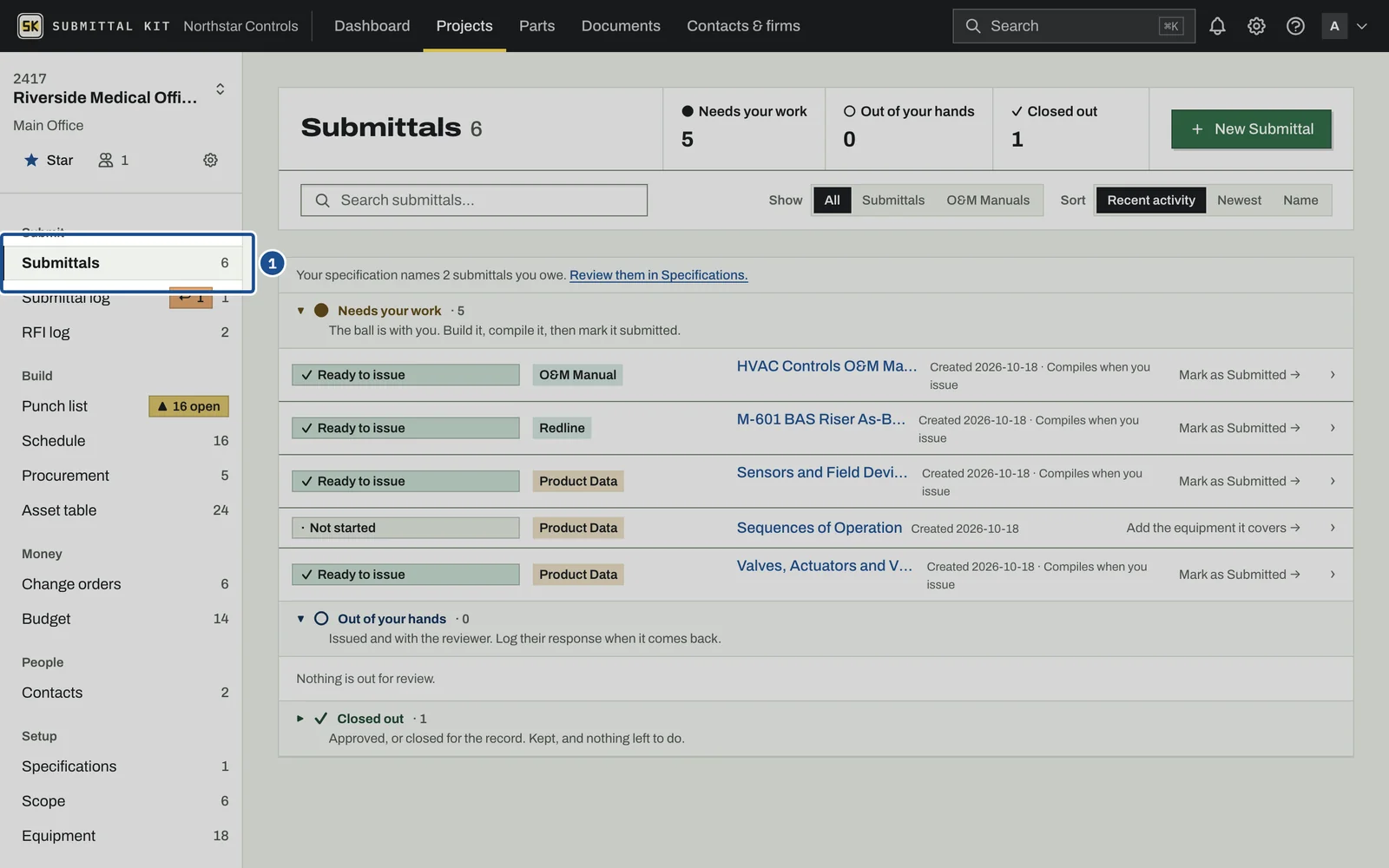The width and height of the screenshot is (1389, 868).
Task: Collapse the Needs your work section
Action: click(x=300, y=311)
